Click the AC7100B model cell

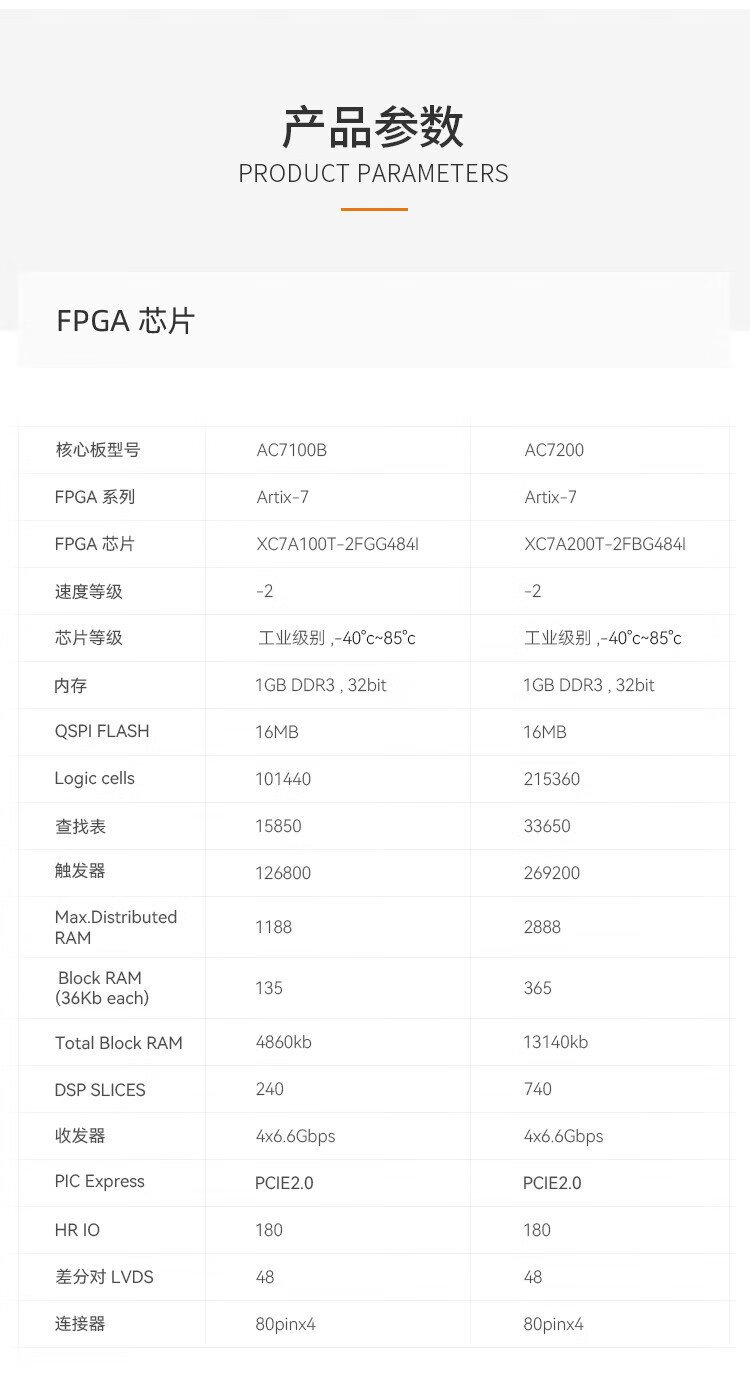click(x=291, y=450)
